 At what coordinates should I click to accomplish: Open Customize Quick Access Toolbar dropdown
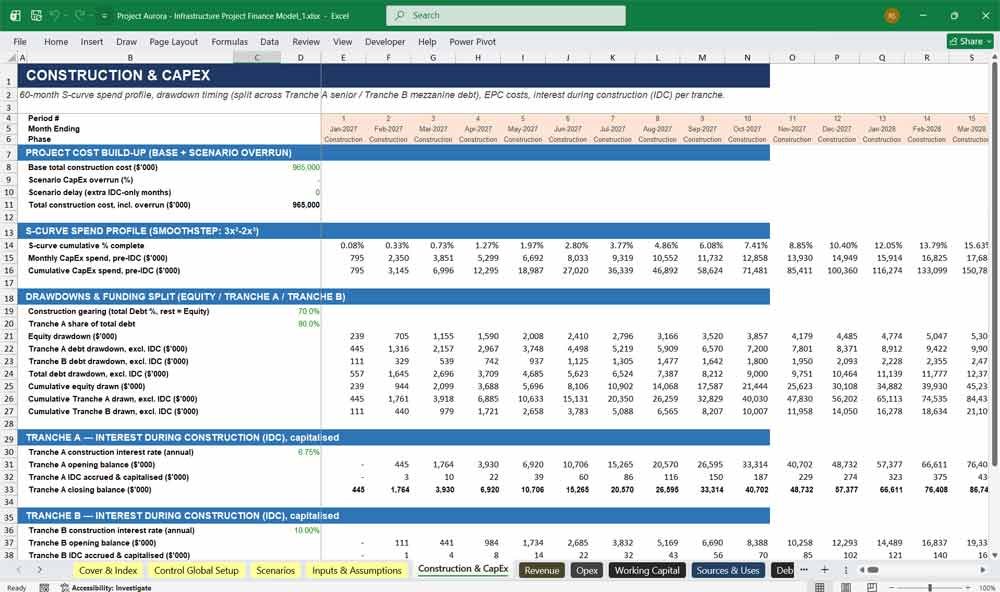(104, 15)
